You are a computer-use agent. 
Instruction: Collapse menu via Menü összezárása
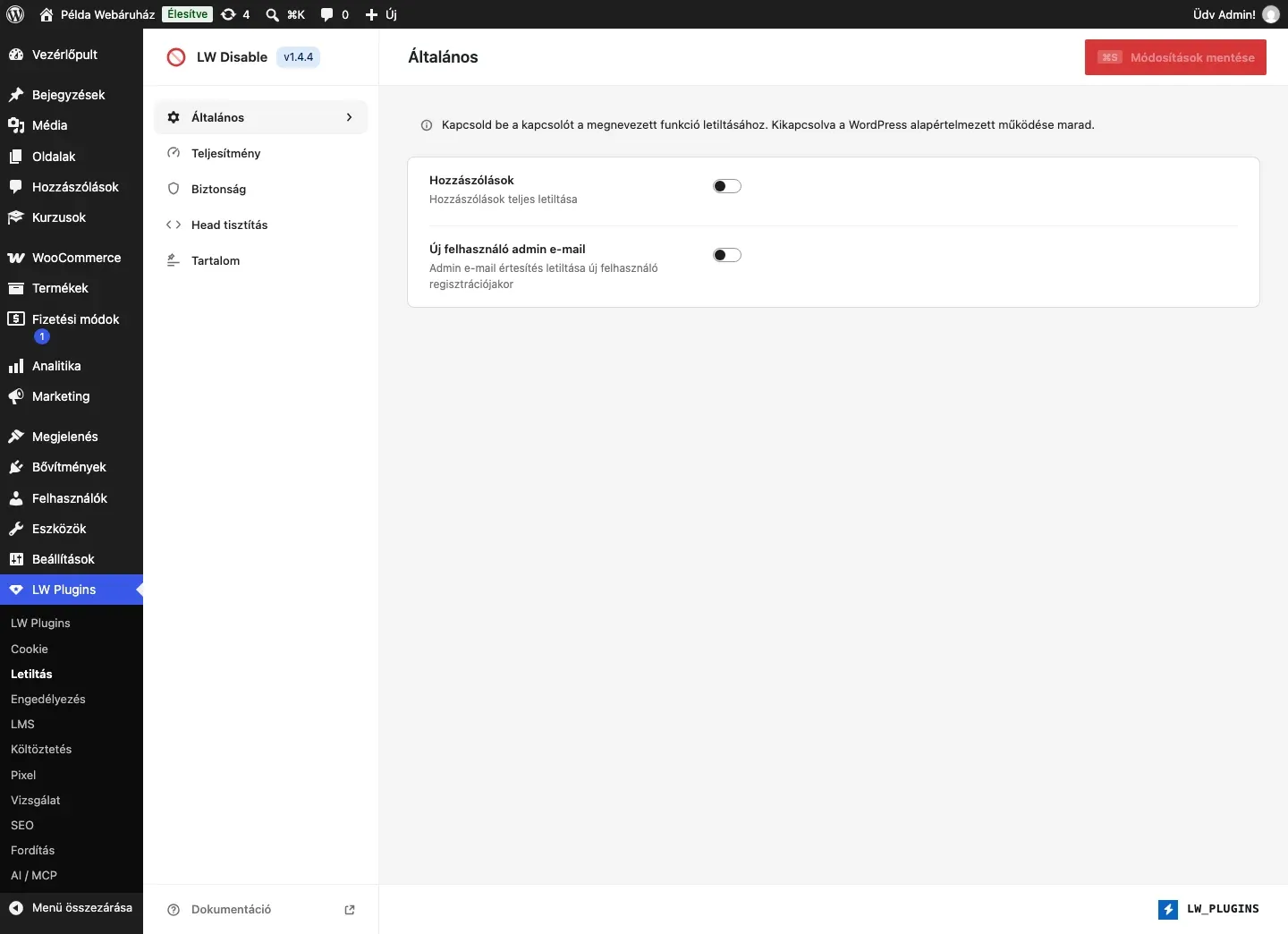click(x=72, y=907)
